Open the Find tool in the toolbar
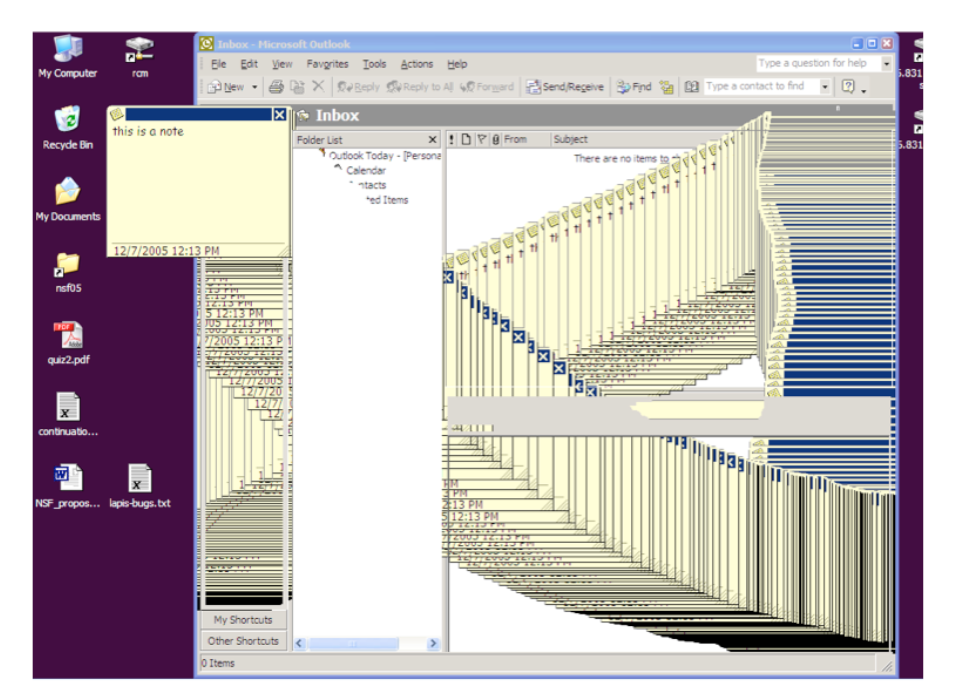The width and height of the screenshot is (956, 700). click(x=634, y=87)
